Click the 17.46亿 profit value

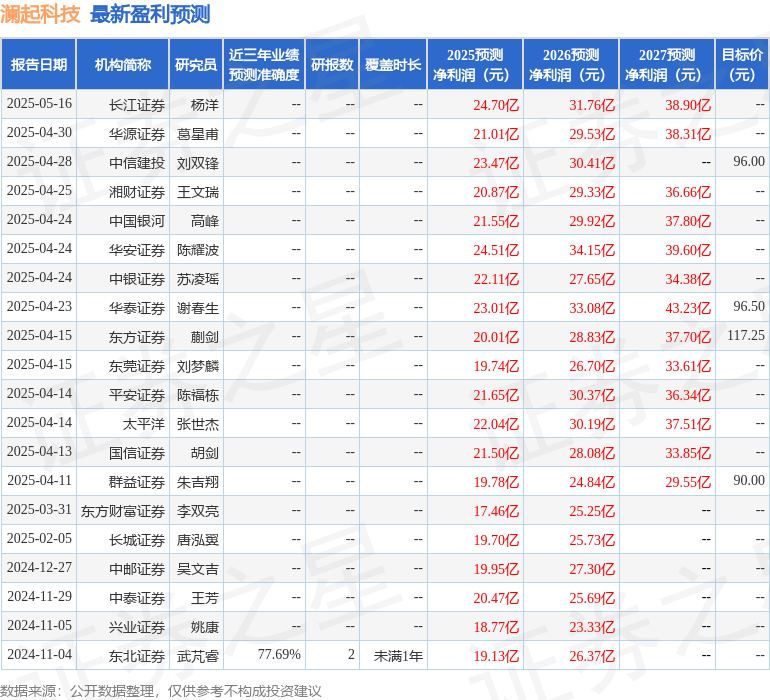(x=496, y=511)
